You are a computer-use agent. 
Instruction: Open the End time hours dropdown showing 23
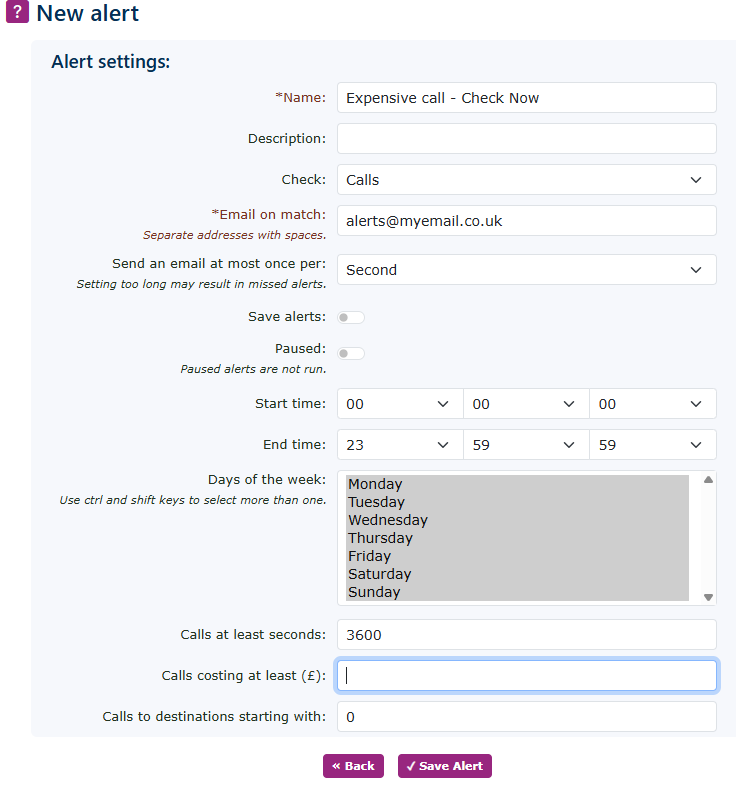click(400, 444)
